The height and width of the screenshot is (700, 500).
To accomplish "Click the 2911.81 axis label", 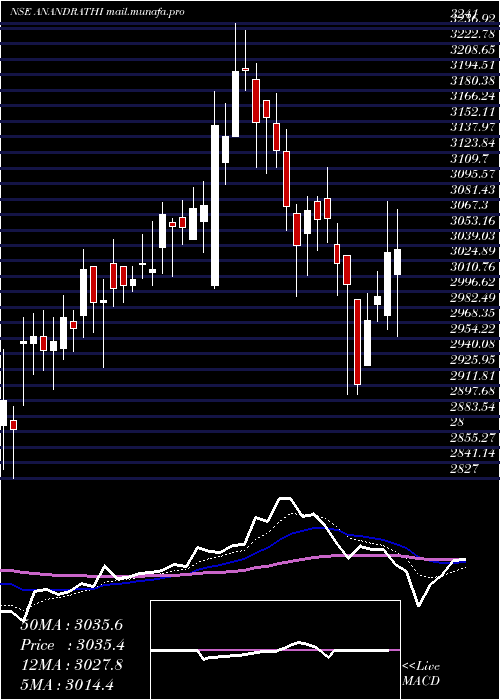I will 473,375.
